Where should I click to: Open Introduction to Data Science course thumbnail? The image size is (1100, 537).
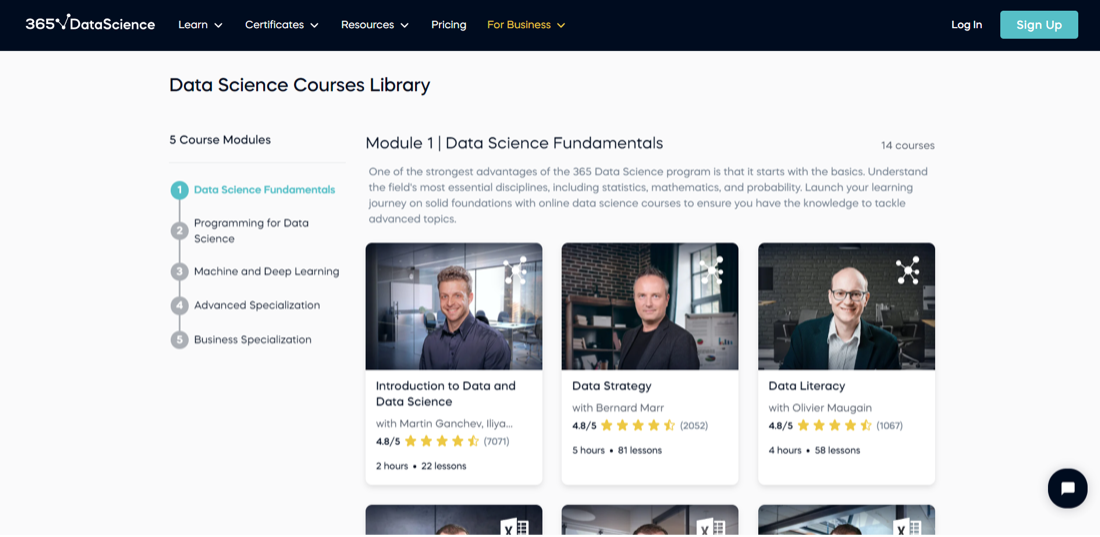[453, 306]
